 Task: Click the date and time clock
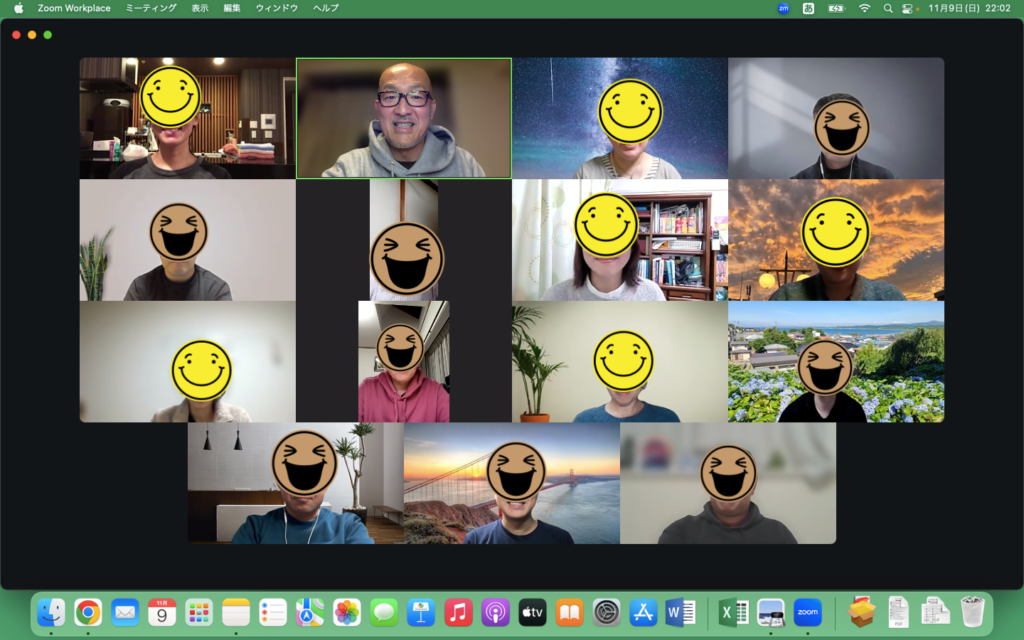click(x=969, y=8)
